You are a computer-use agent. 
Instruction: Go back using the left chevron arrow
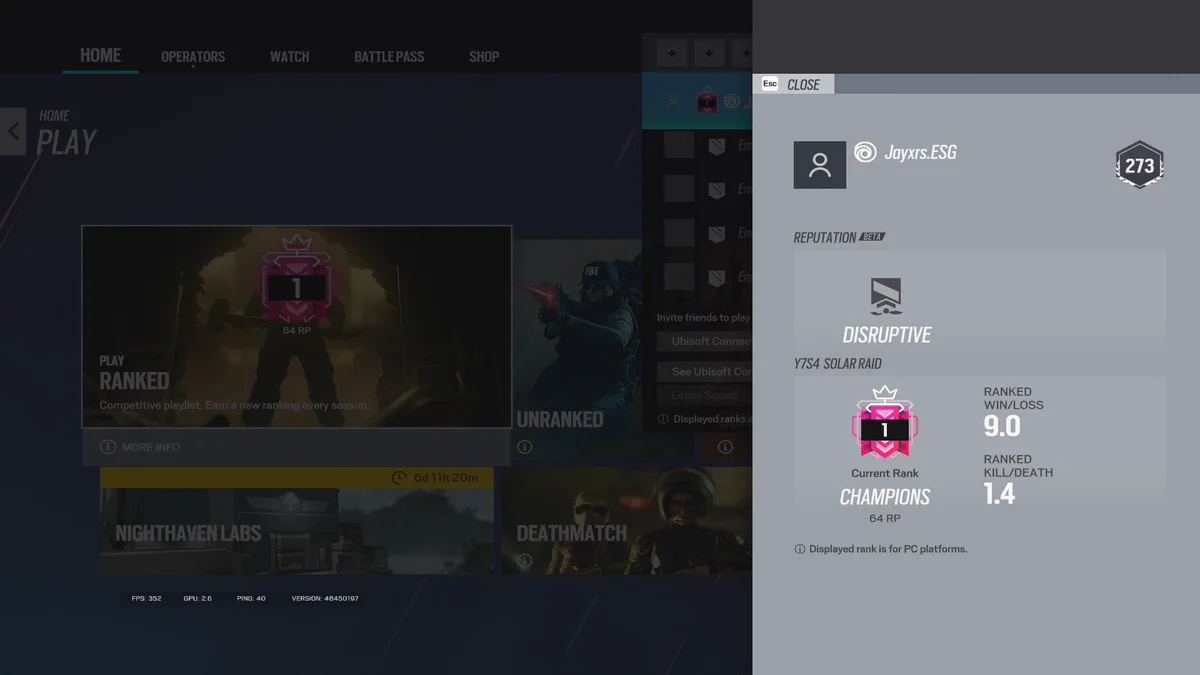coord(13,131)
